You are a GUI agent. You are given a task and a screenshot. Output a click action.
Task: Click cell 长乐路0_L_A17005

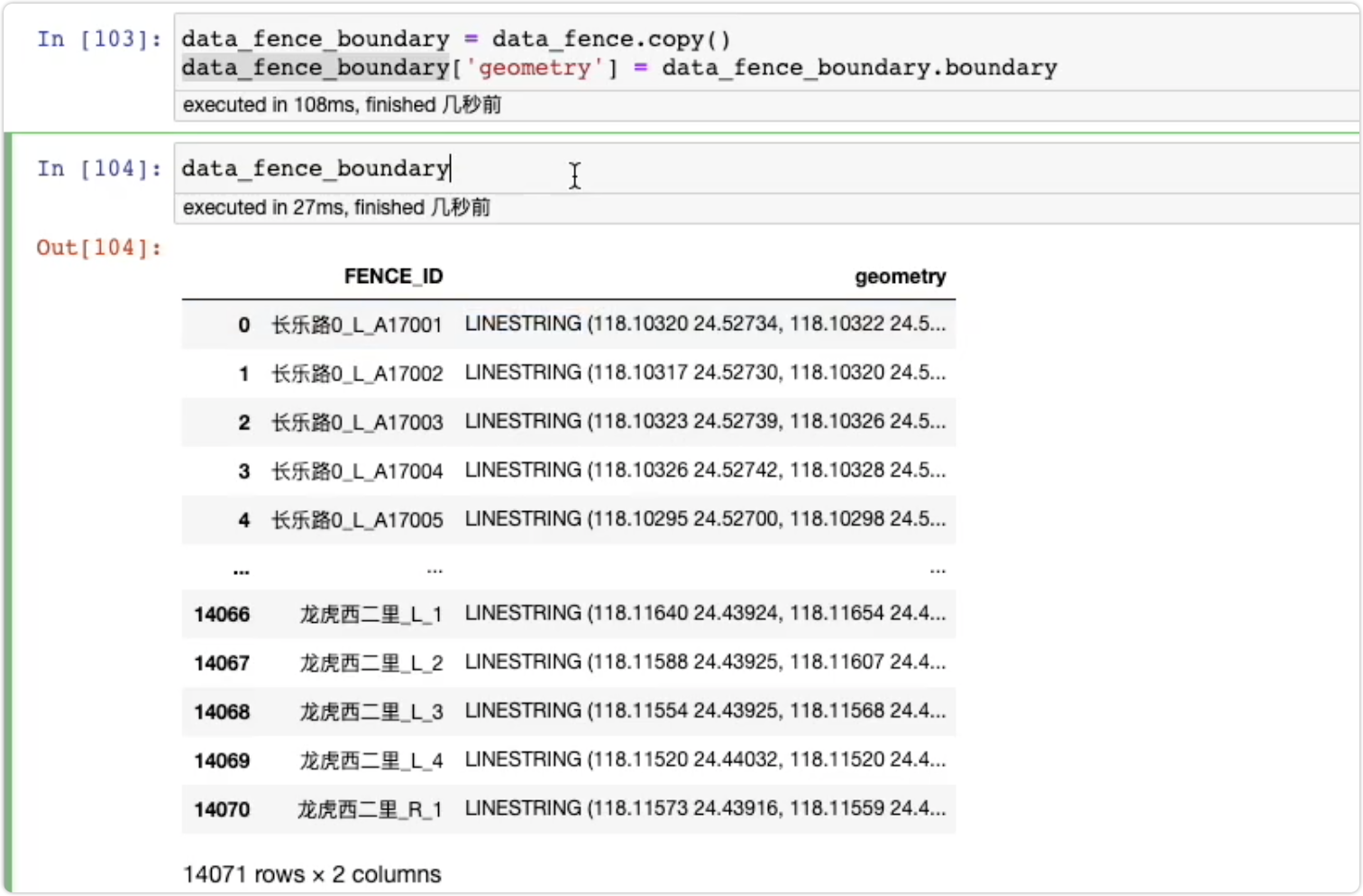357,520
